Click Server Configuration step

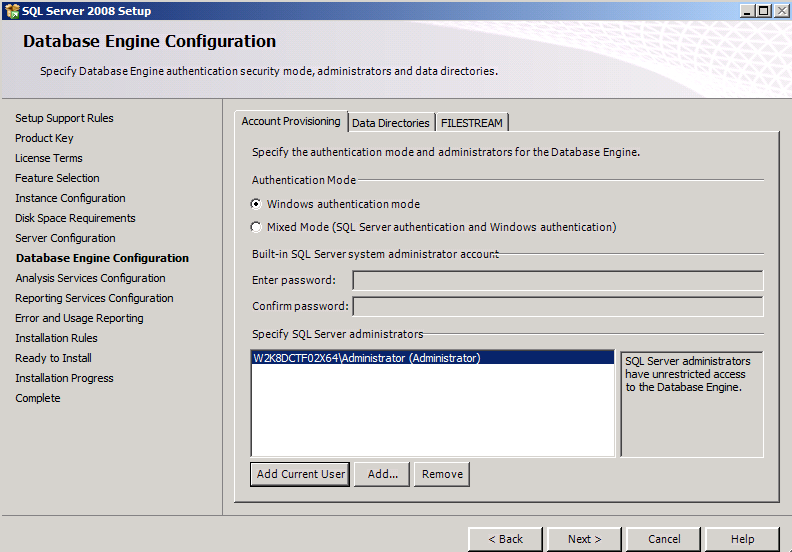click(x=65, y=238)
